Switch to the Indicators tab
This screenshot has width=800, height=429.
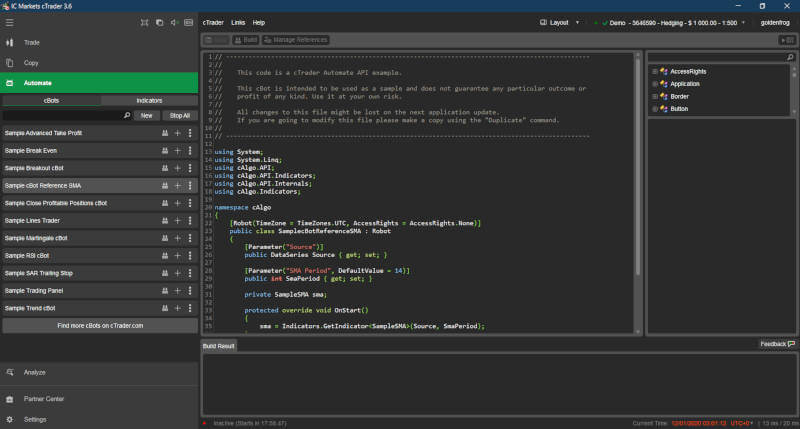point(149,101)
